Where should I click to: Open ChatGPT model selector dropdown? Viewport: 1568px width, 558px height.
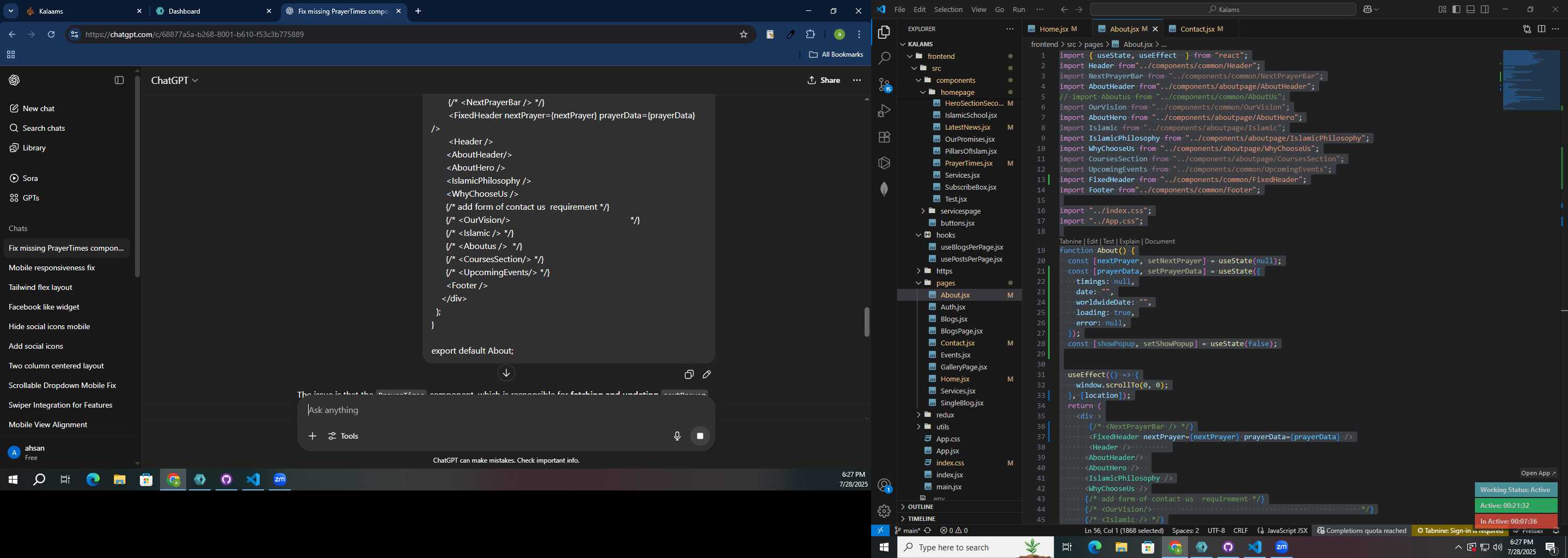[x=175, y=81]
